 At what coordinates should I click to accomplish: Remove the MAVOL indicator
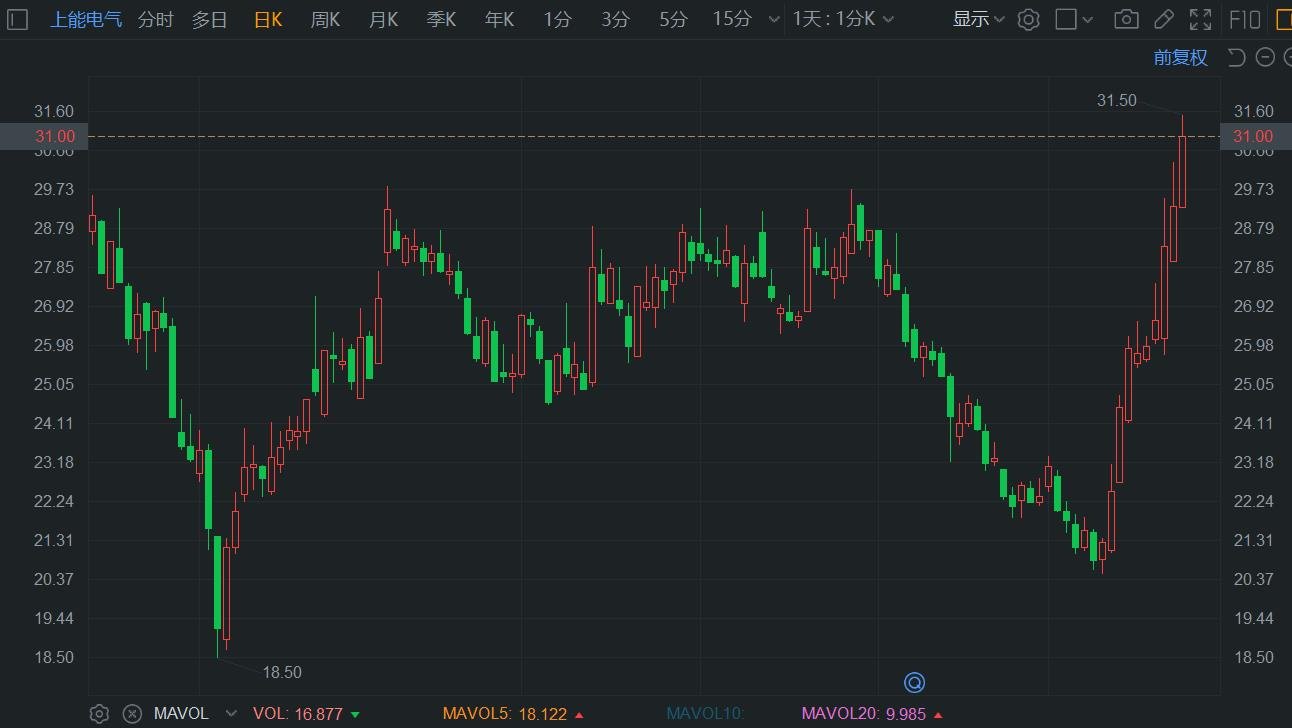click(132, 714)
